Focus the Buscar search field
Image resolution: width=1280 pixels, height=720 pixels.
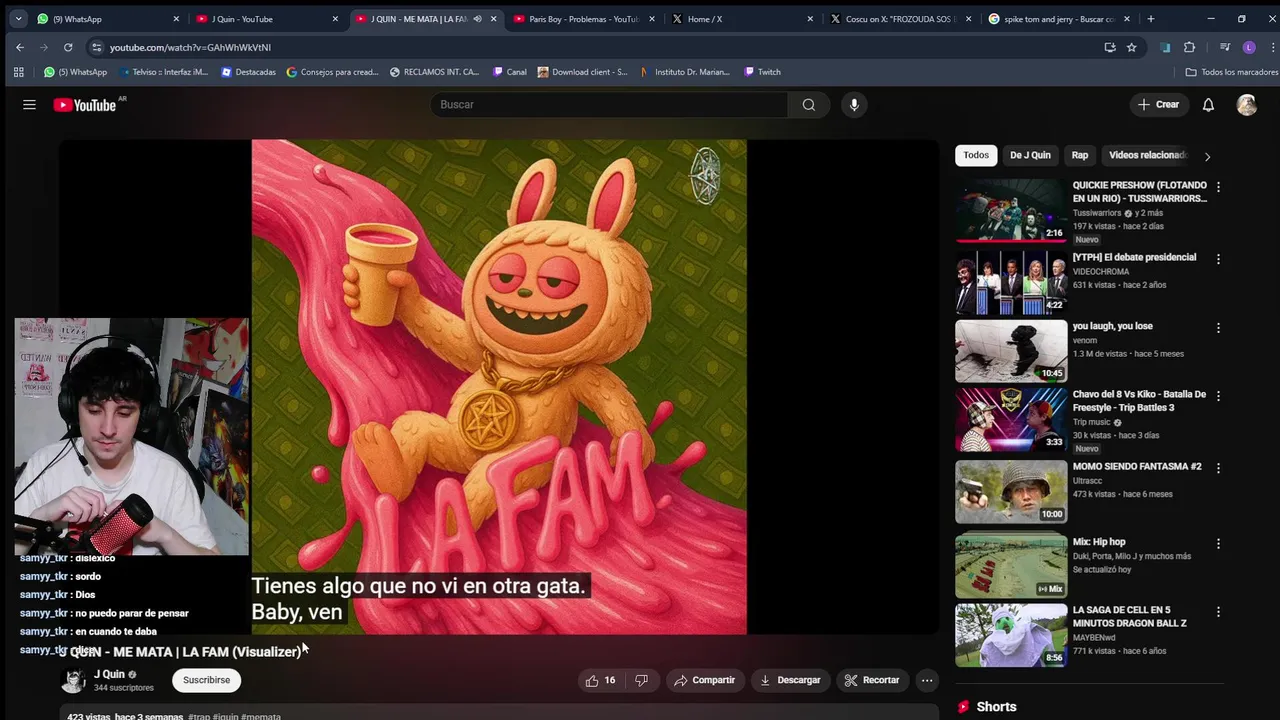[x=609, y=105]
